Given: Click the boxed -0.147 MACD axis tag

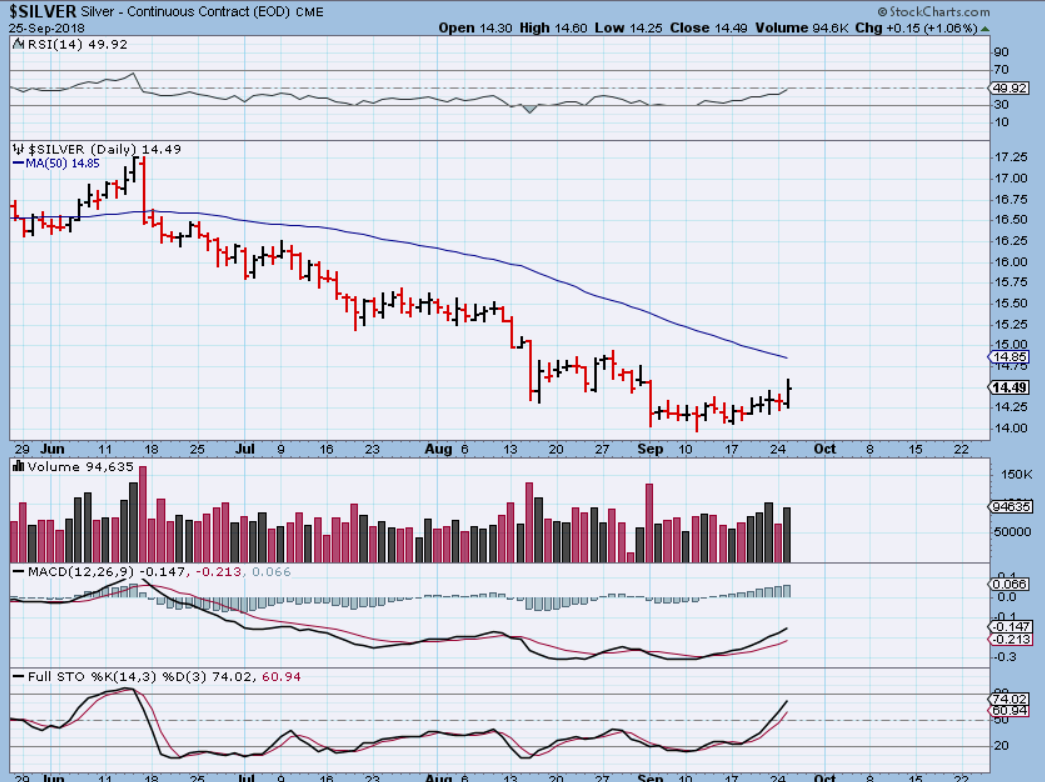Looking at the screenshot, I should [x=1011, y=627].
